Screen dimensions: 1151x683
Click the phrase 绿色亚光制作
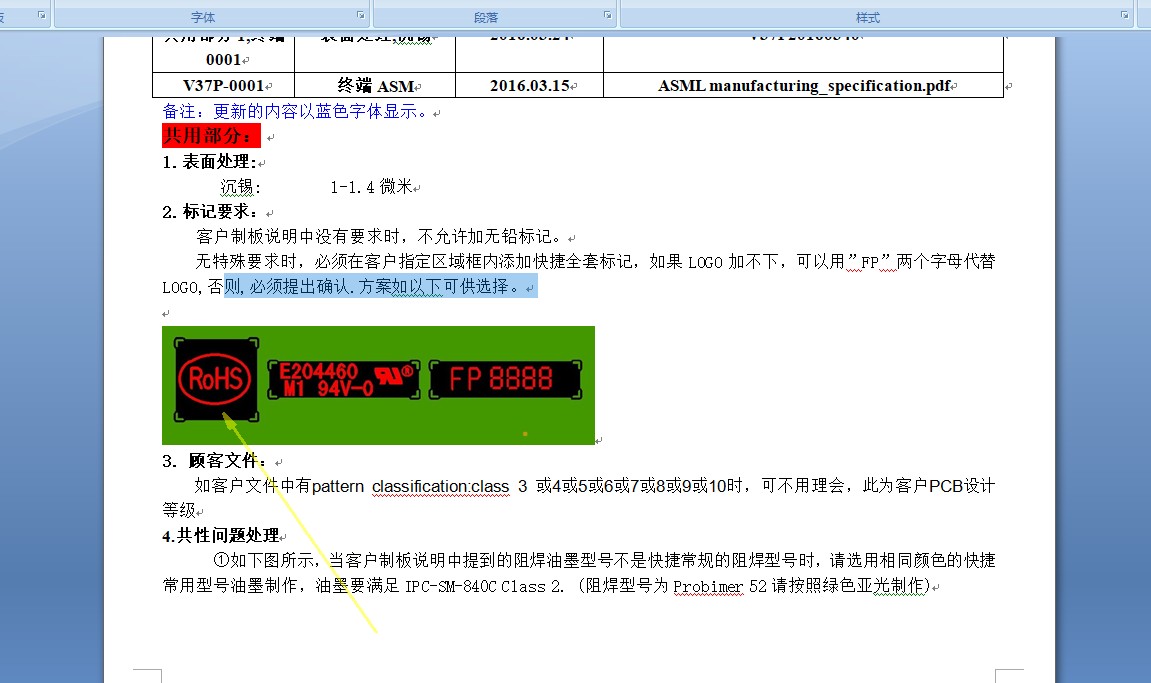(x=874, y=585)
